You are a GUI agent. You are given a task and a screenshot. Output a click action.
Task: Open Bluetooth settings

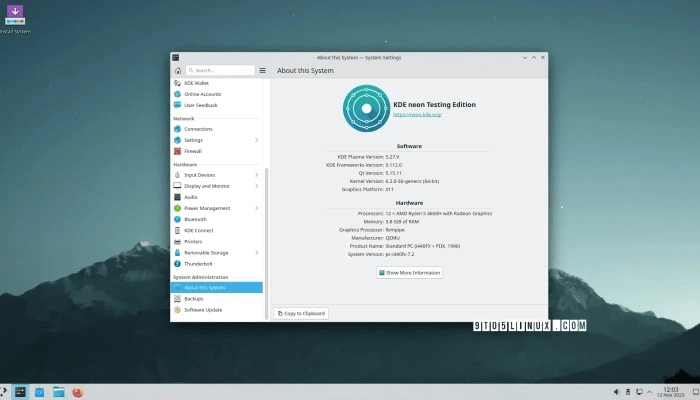195,219
